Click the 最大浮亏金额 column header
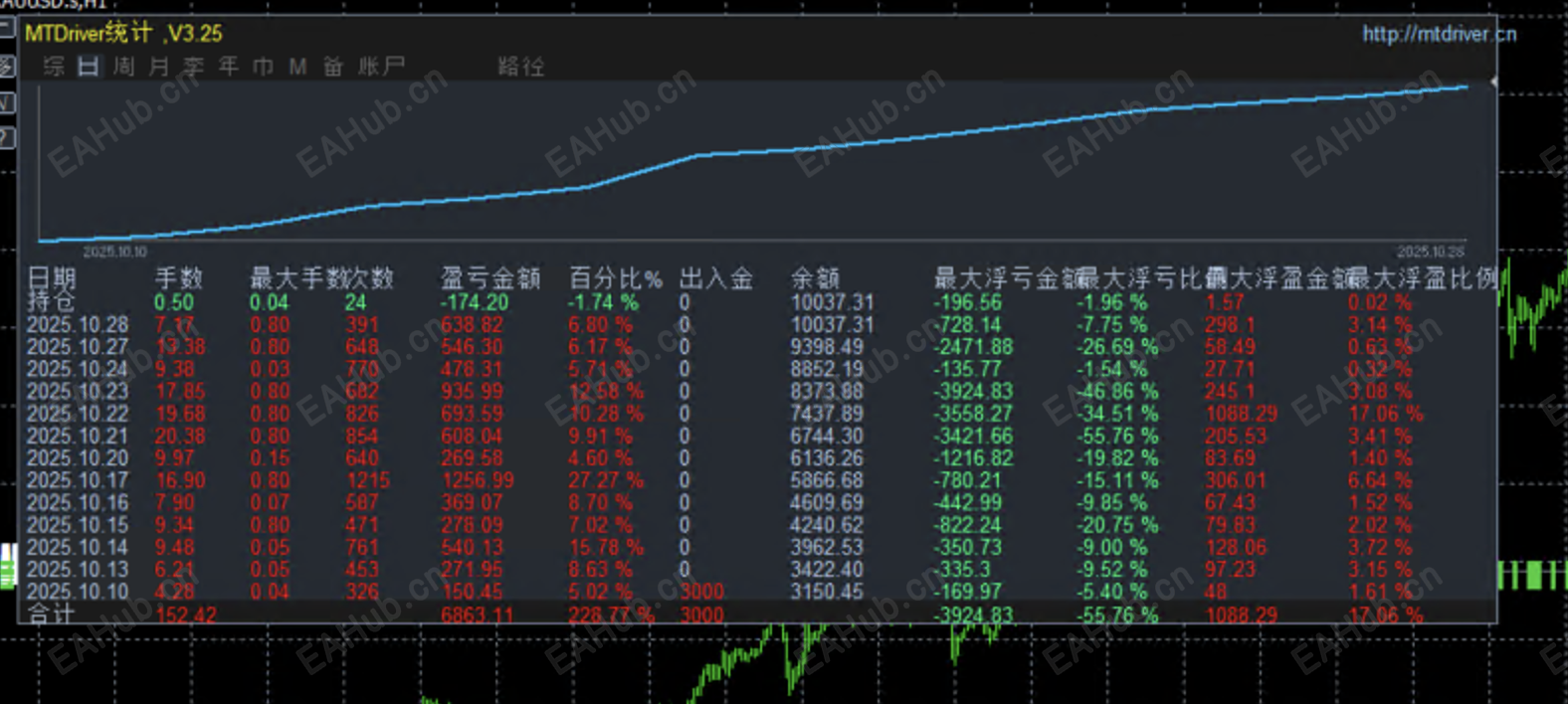Image resolution: width=1568 pixels, height=704 pixels. 1007,278
